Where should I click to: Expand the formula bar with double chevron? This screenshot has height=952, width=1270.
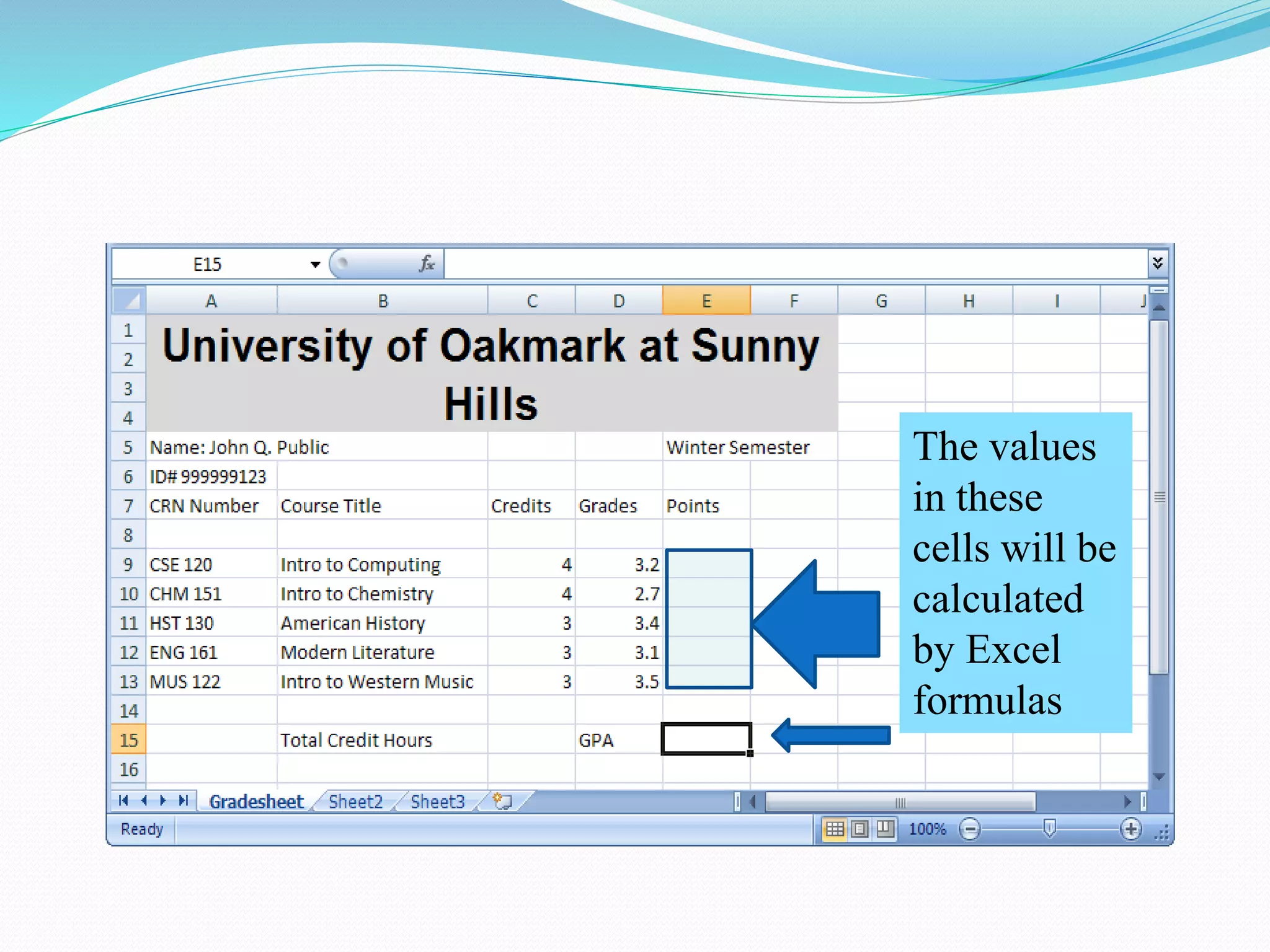(1157, 263)
